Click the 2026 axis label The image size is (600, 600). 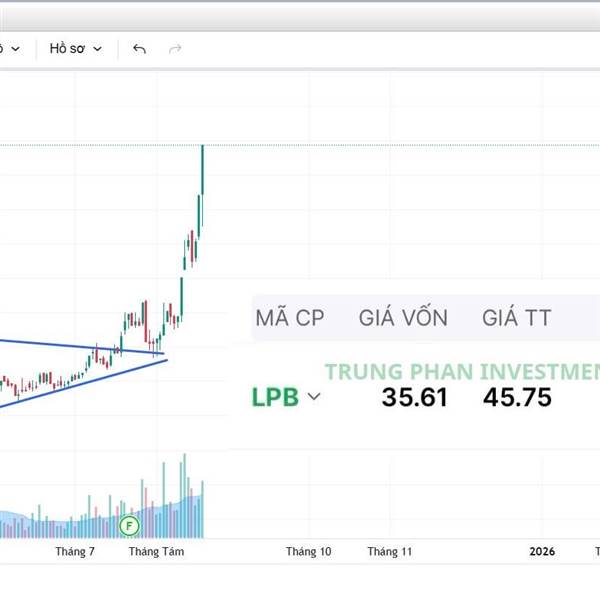(542, 551)
